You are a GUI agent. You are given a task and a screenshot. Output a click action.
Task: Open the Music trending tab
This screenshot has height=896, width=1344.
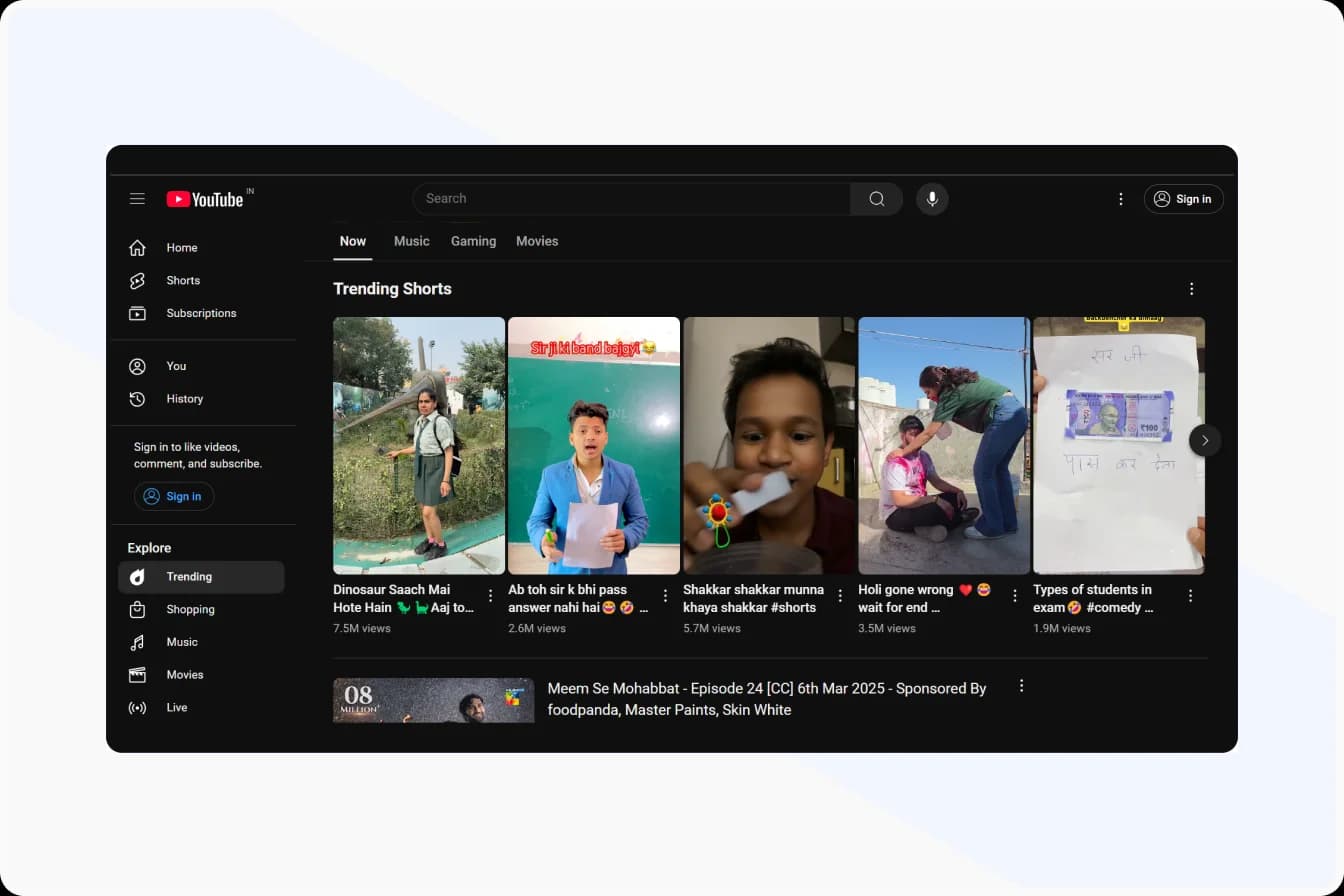click(x=411, y=241)
